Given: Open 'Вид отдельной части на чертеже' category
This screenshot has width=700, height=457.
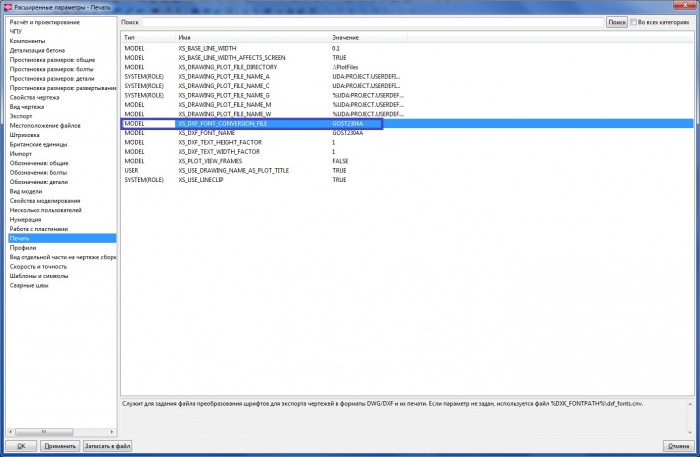Looking at the screenshot, I should [62, 257].
